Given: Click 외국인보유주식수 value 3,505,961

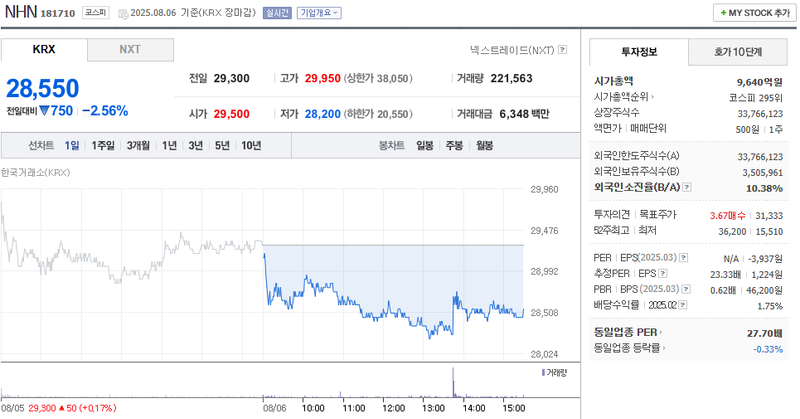Looking at the screenshot, I should (x=762, y=173).
